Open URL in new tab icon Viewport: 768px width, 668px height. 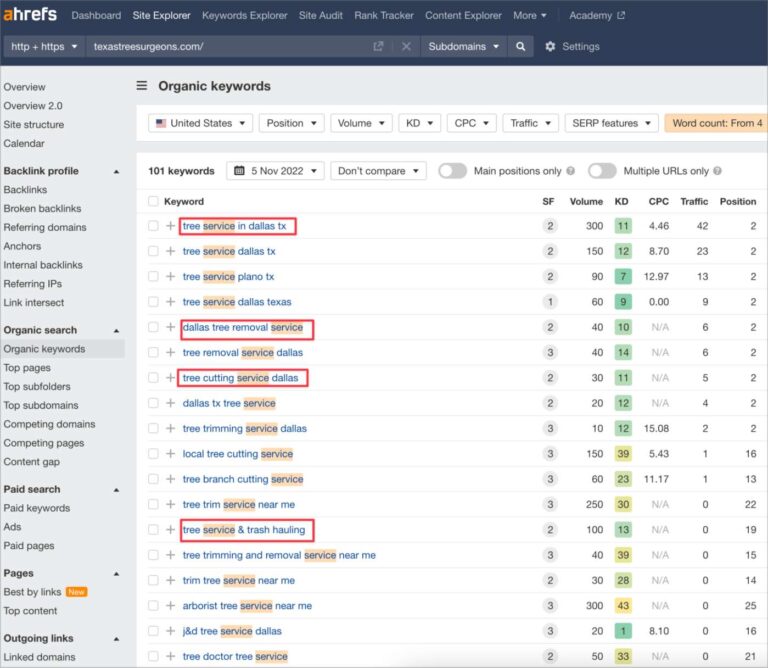[378, 47]
